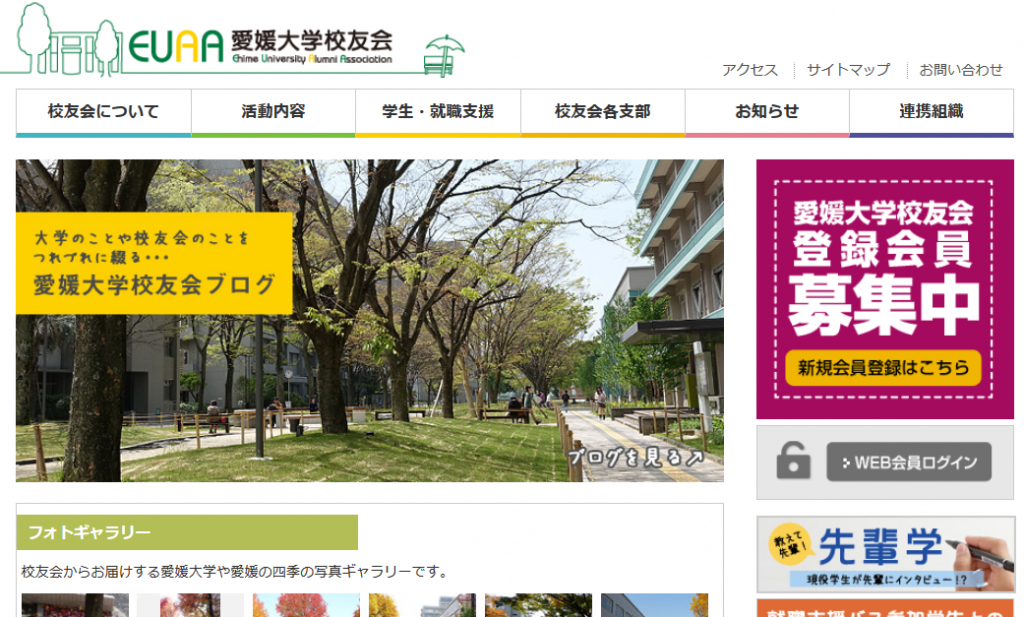
Task: Click the アクセス link
Action: 749,70
